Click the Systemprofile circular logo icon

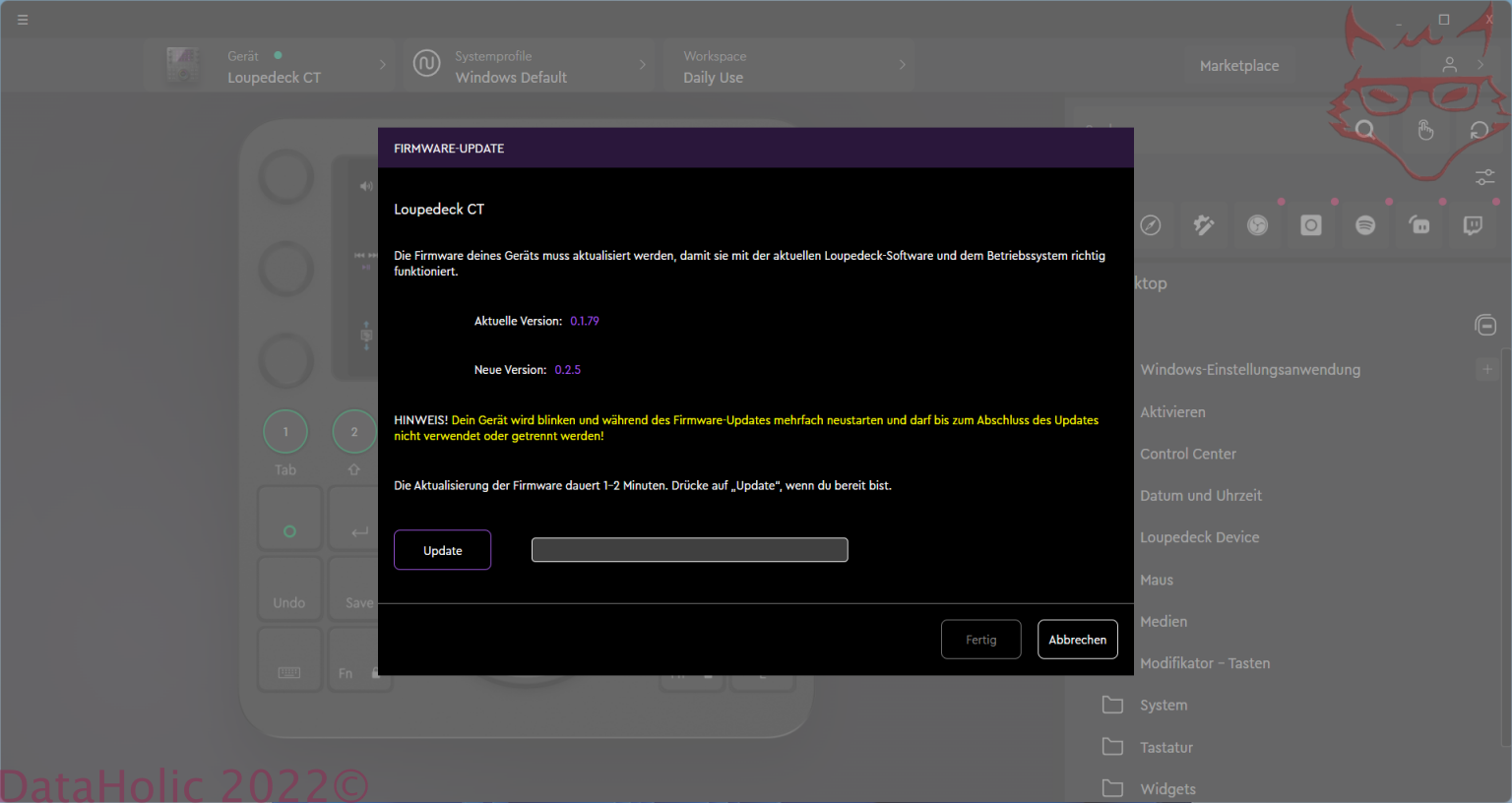(426, 65)
